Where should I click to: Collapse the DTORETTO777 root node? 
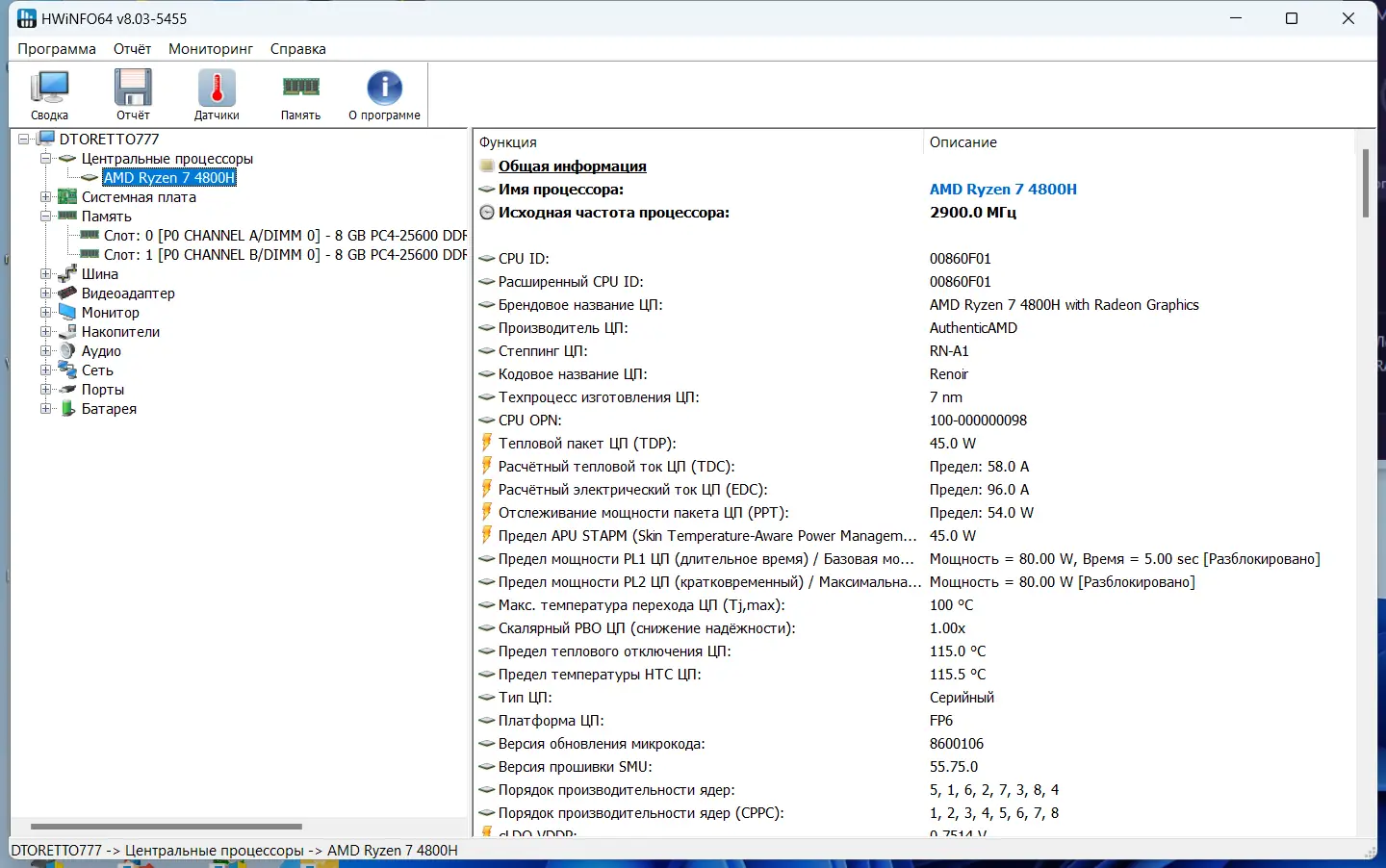coord(24,139)
